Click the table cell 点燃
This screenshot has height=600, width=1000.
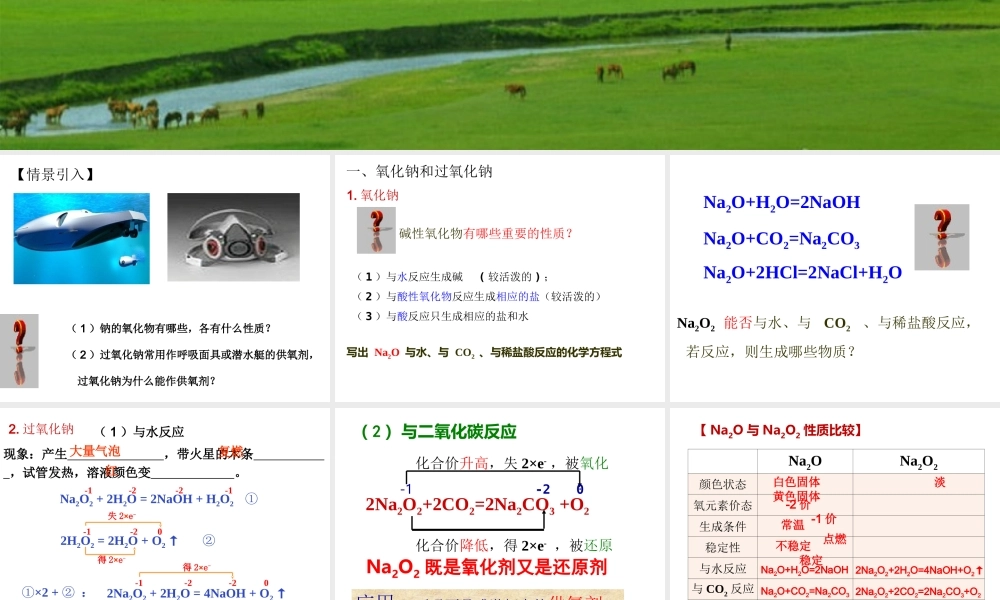click(835, 539)
